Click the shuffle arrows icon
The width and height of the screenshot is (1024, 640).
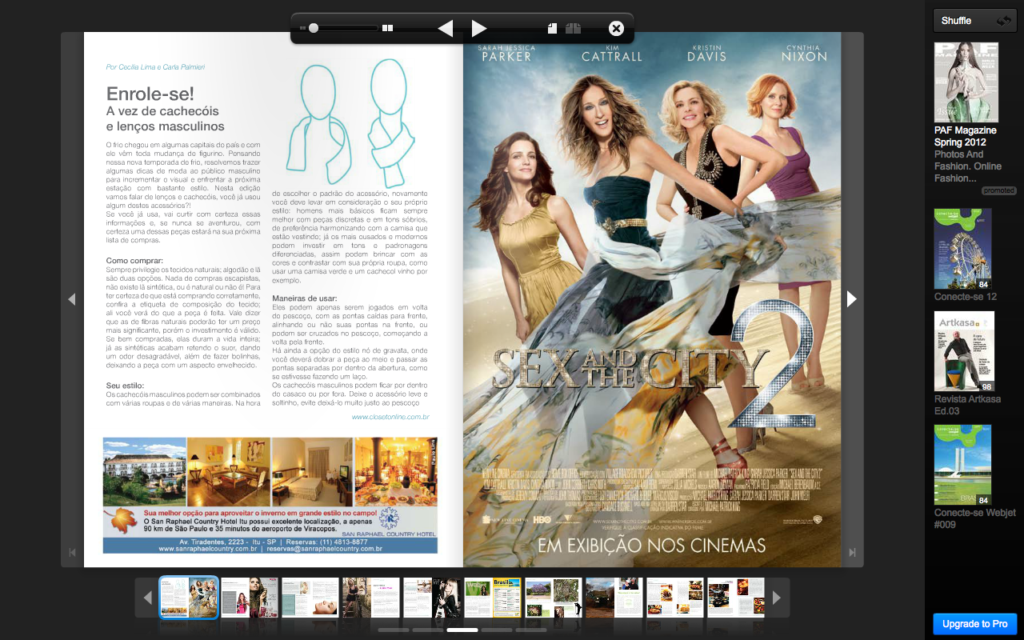point(1003,21)
